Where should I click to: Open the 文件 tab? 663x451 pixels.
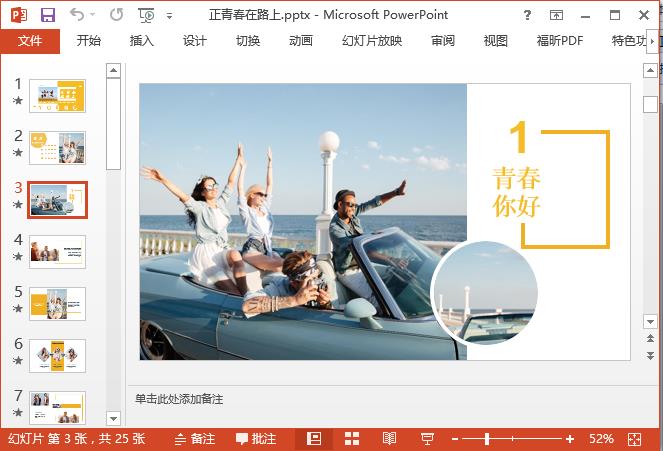[x=30, y=41]
